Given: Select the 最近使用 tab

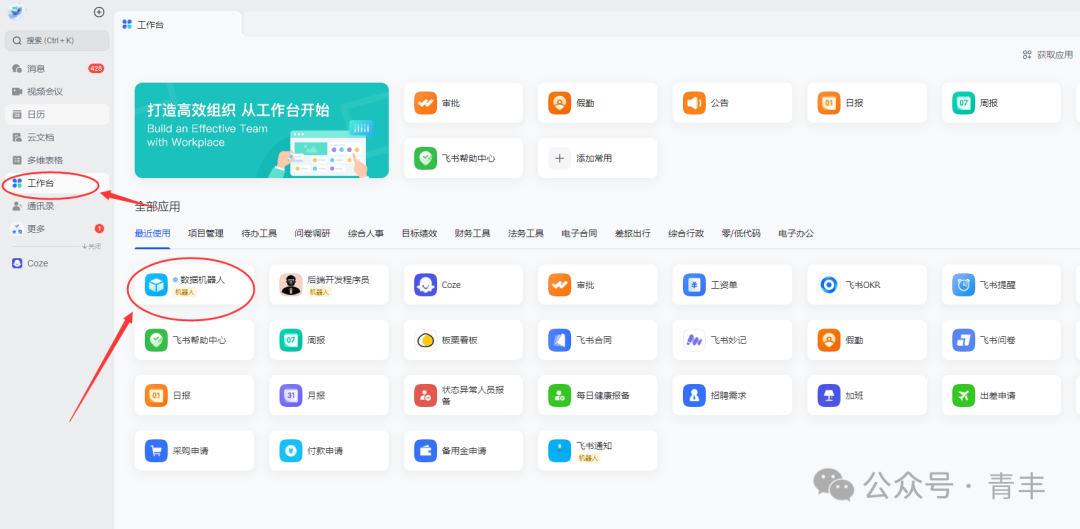Looking at the screenshot, I should pyautogui.click(x=153, y=234).
